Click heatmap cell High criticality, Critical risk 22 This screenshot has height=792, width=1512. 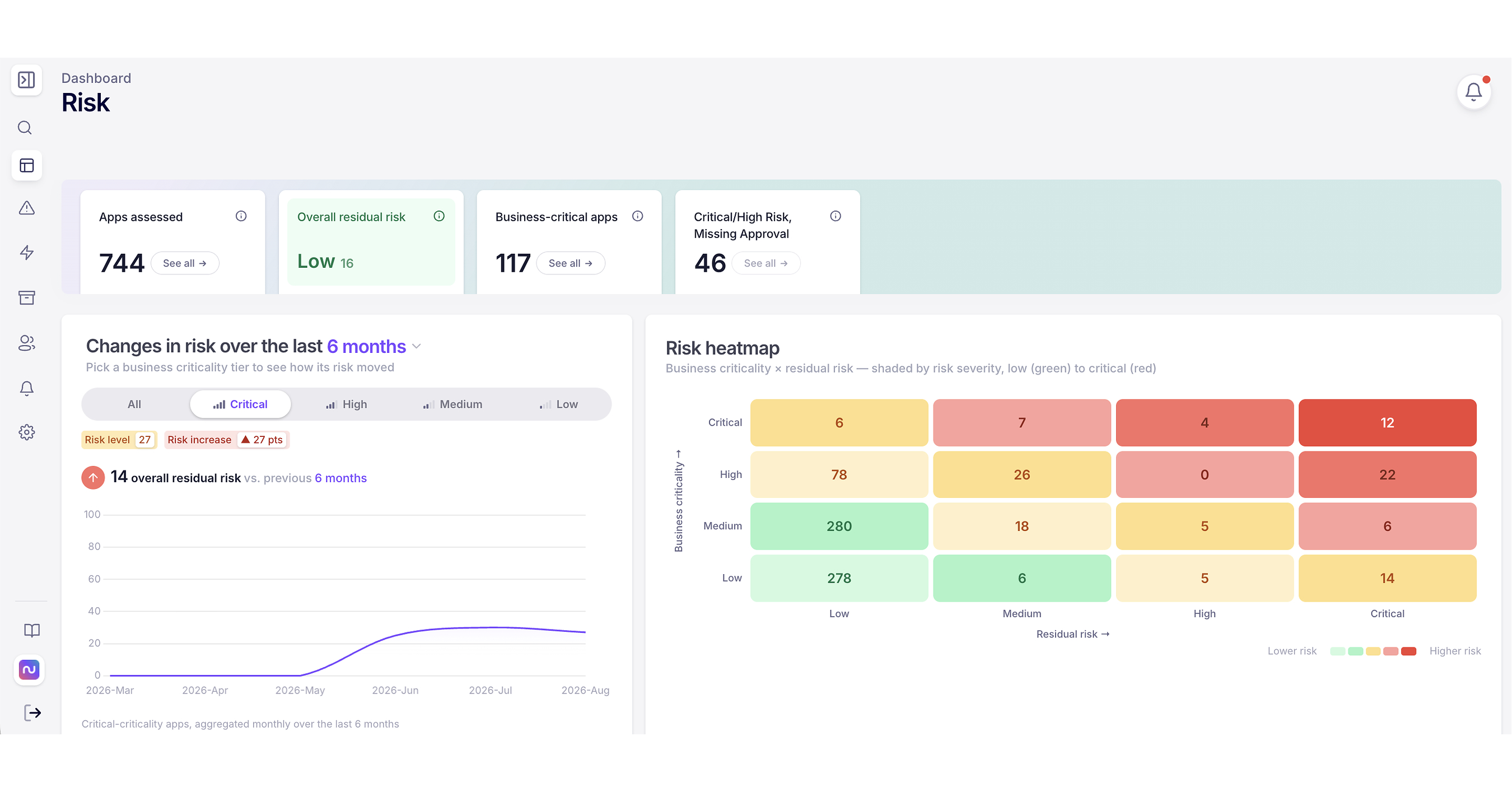[1388, 474]
